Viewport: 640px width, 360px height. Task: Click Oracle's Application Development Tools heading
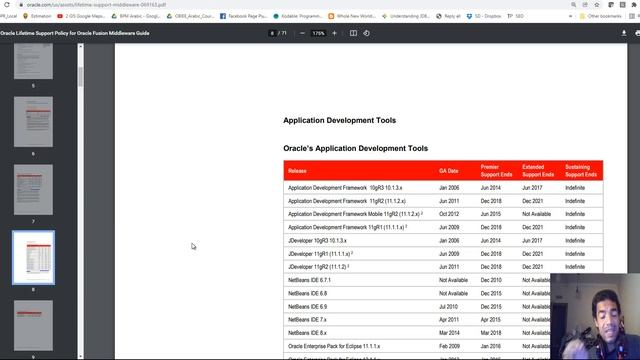click(356, 149)
